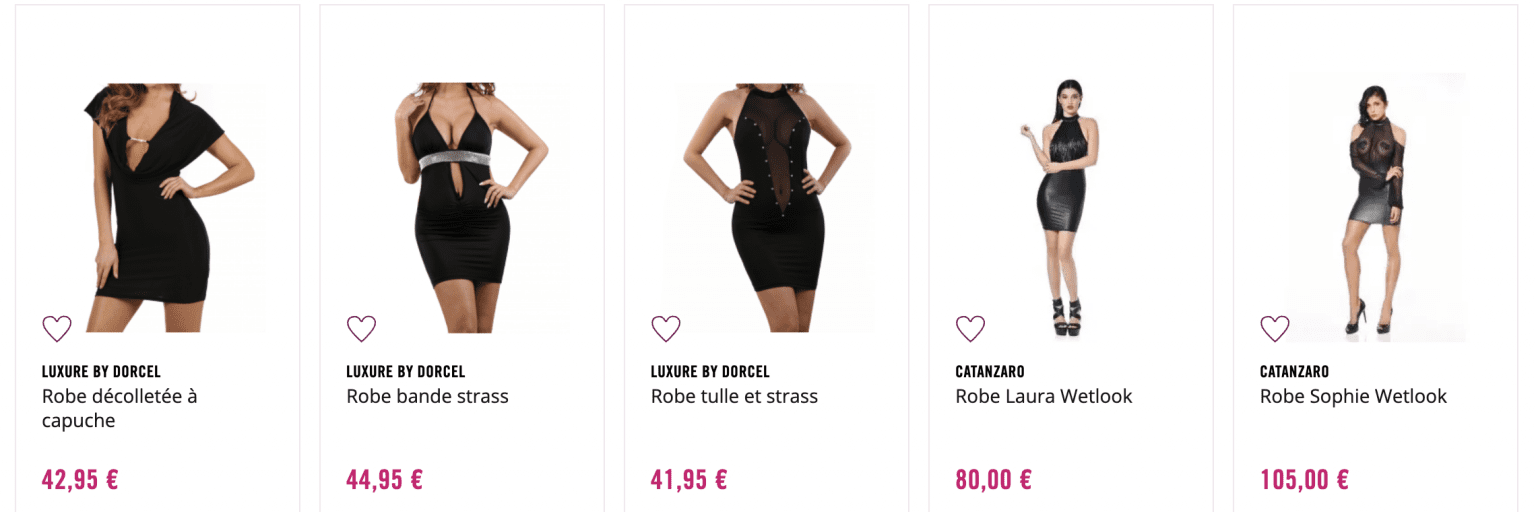
Task: Toggle wishlist heart for Robe Sophie Wetlook
Action: pos(1275,328)
